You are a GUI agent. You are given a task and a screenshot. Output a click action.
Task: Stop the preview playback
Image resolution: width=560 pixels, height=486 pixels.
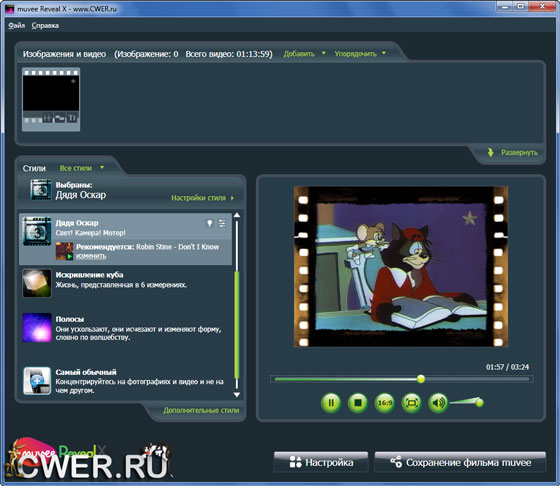pyautogui.click(x=358, y=403)
